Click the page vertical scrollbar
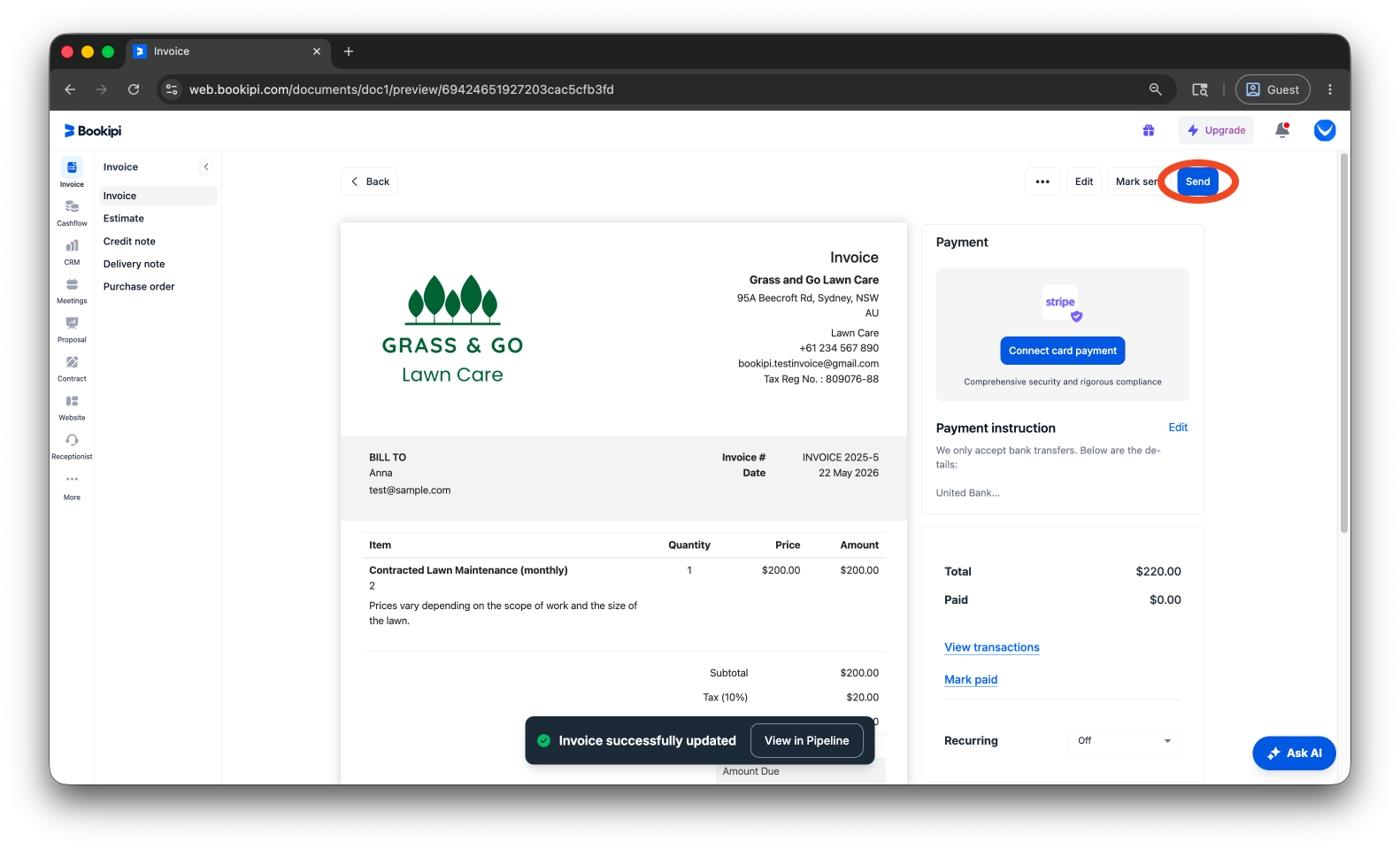This screenshot has width=1400, height=850. [1344, 344]
